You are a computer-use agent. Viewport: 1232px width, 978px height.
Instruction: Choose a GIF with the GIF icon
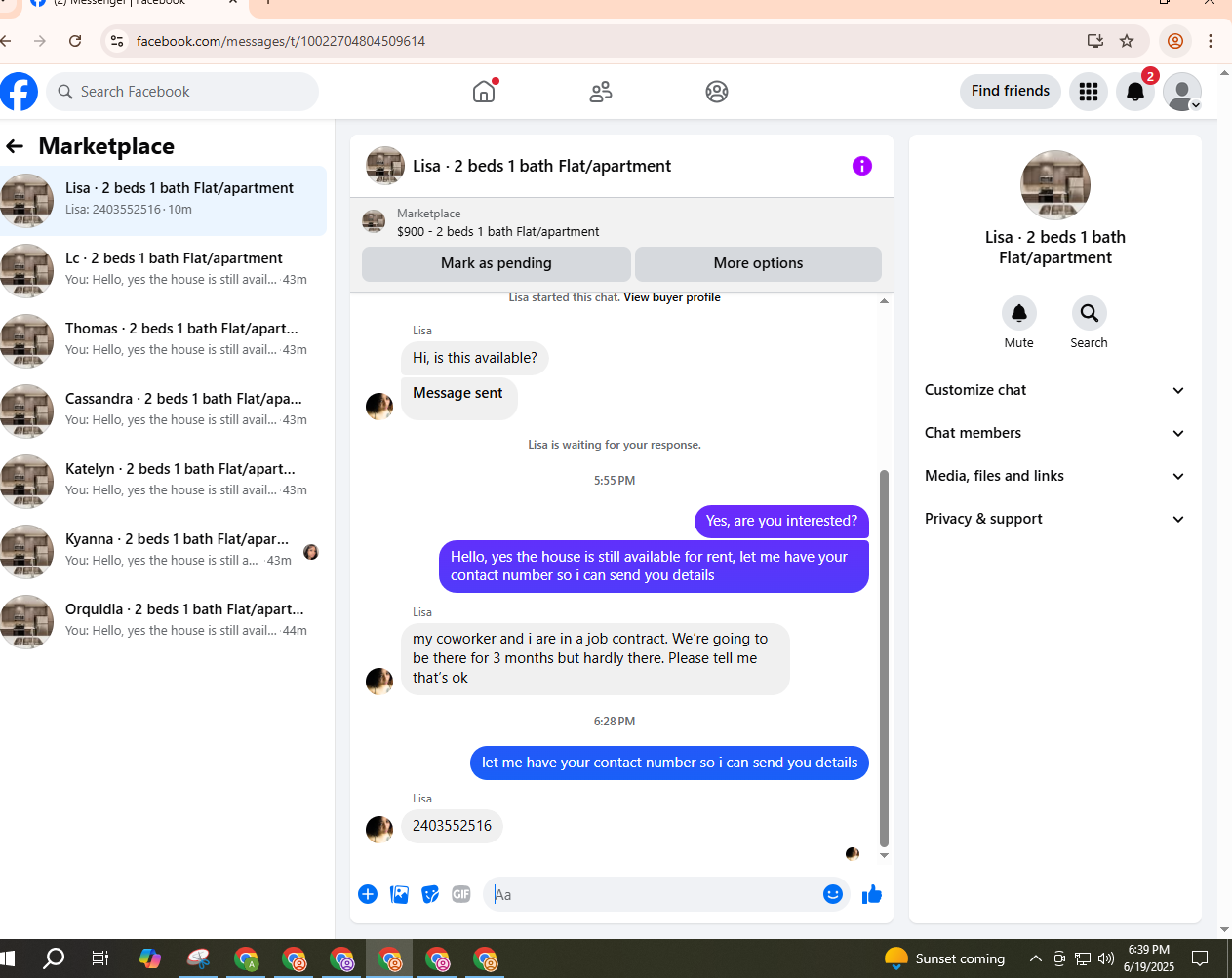pyautogui.click(x=461, y=894)
